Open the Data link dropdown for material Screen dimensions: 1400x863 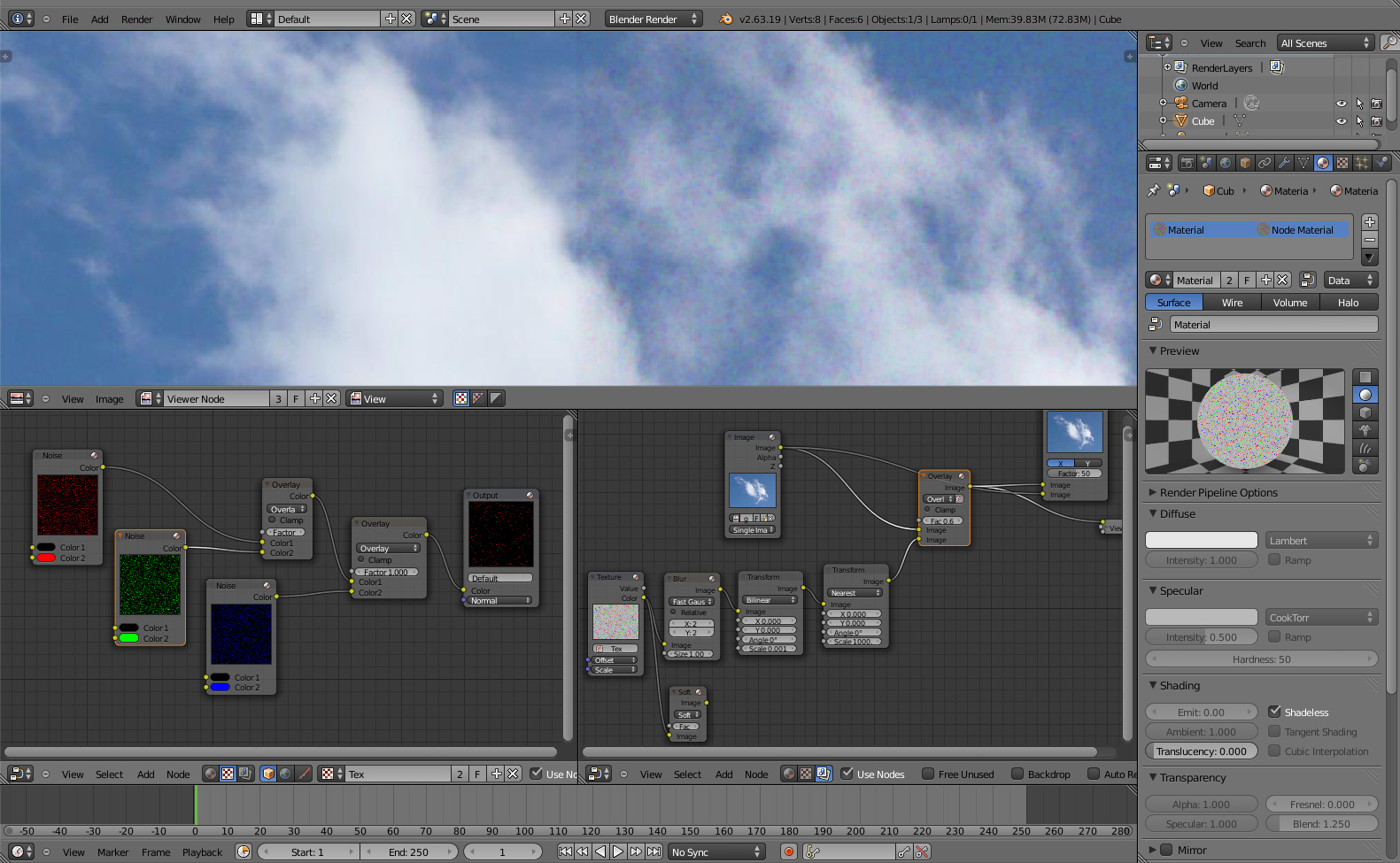(x=1350, y=280)
